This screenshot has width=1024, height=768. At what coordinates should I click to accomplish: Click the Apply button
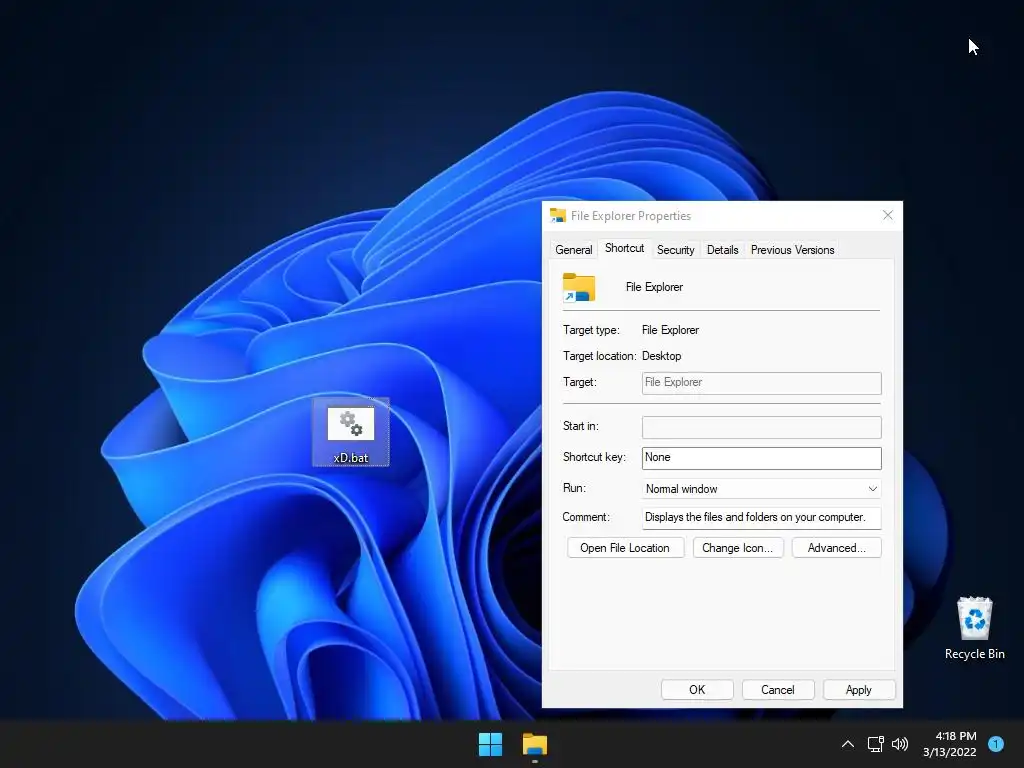858,690
